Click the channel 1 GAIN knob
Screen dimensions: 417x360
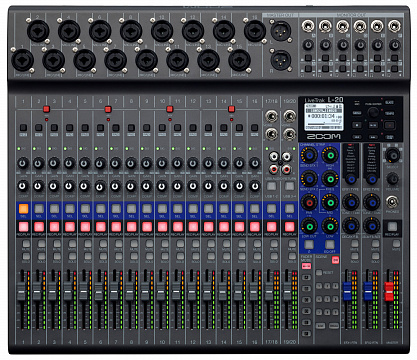pyautogui.click(x=23, y=163)
